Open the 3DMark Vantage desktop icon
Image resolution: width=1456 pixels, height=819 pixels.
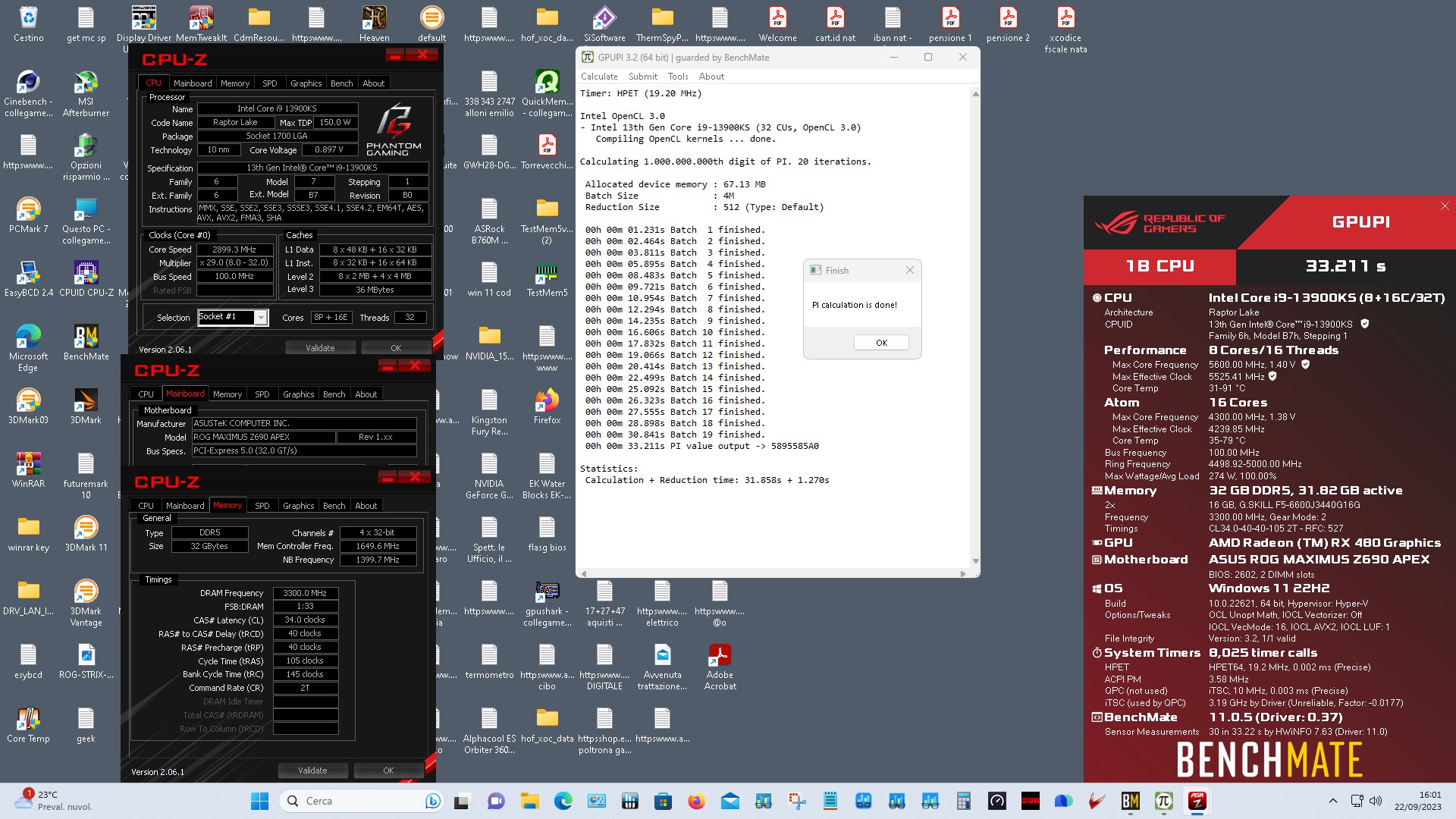tap(86, 603)
